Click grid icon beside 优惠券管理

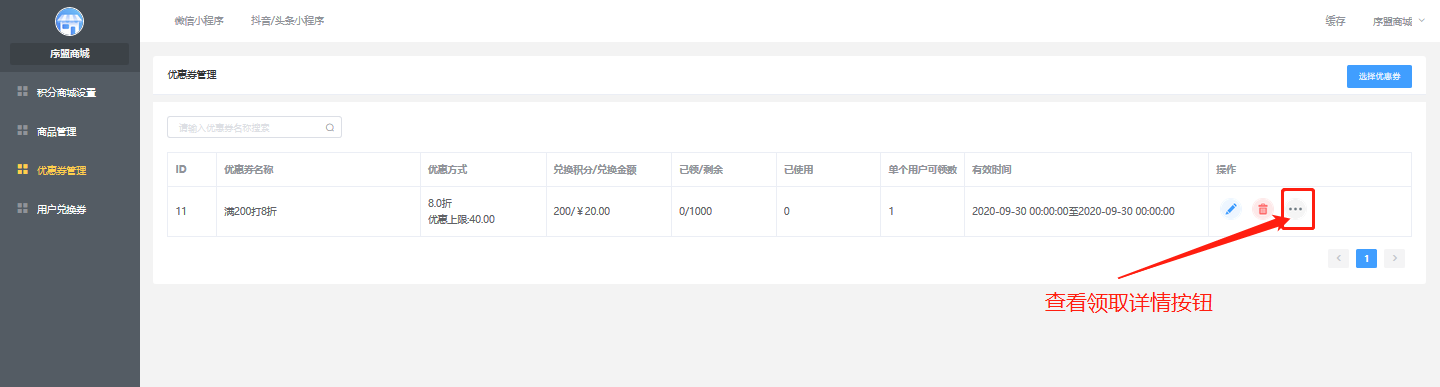coord(23,170)
